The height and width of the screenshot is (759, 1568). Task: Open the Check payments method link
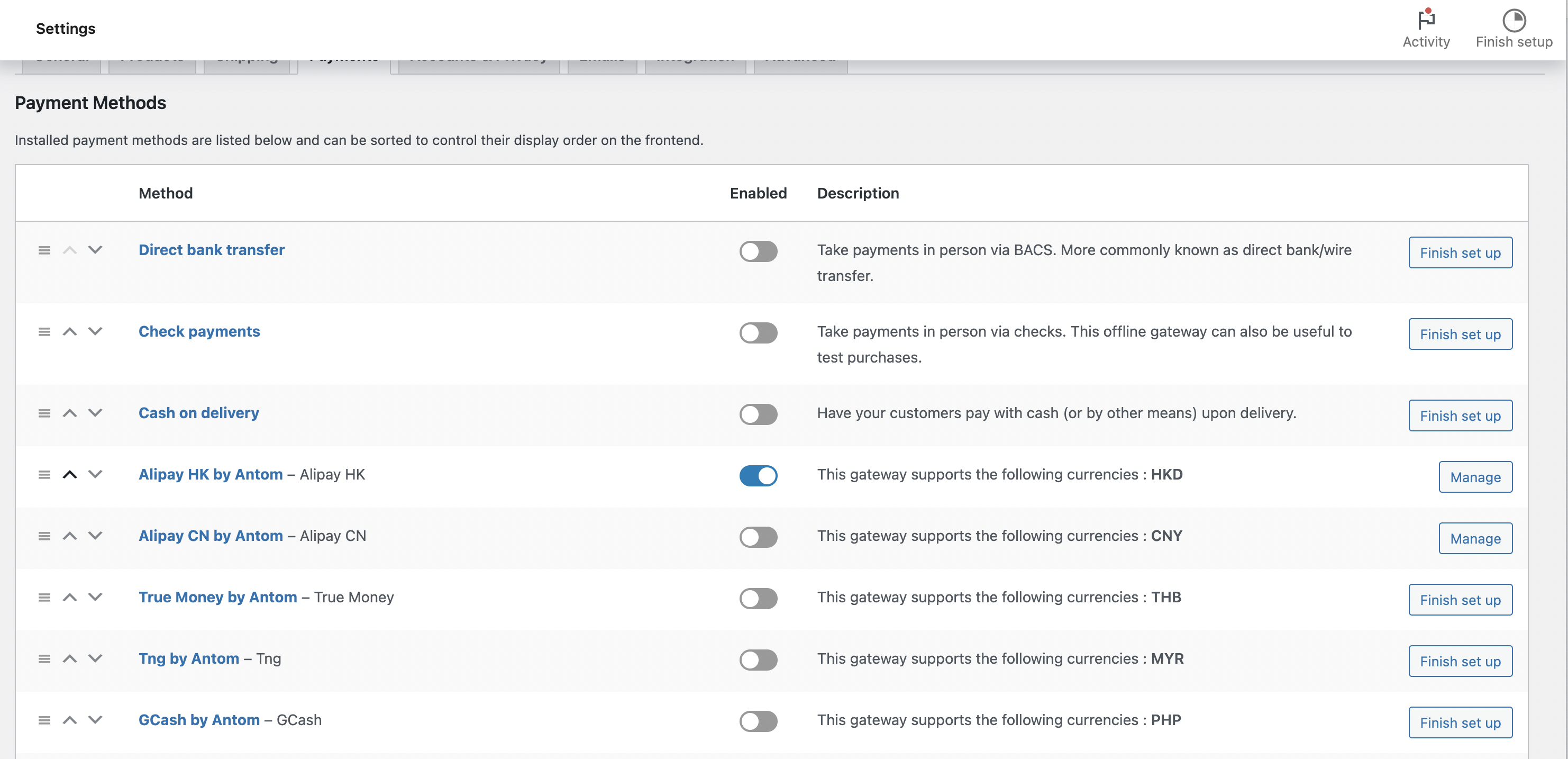pyautogui.click(x=199, y=331)
